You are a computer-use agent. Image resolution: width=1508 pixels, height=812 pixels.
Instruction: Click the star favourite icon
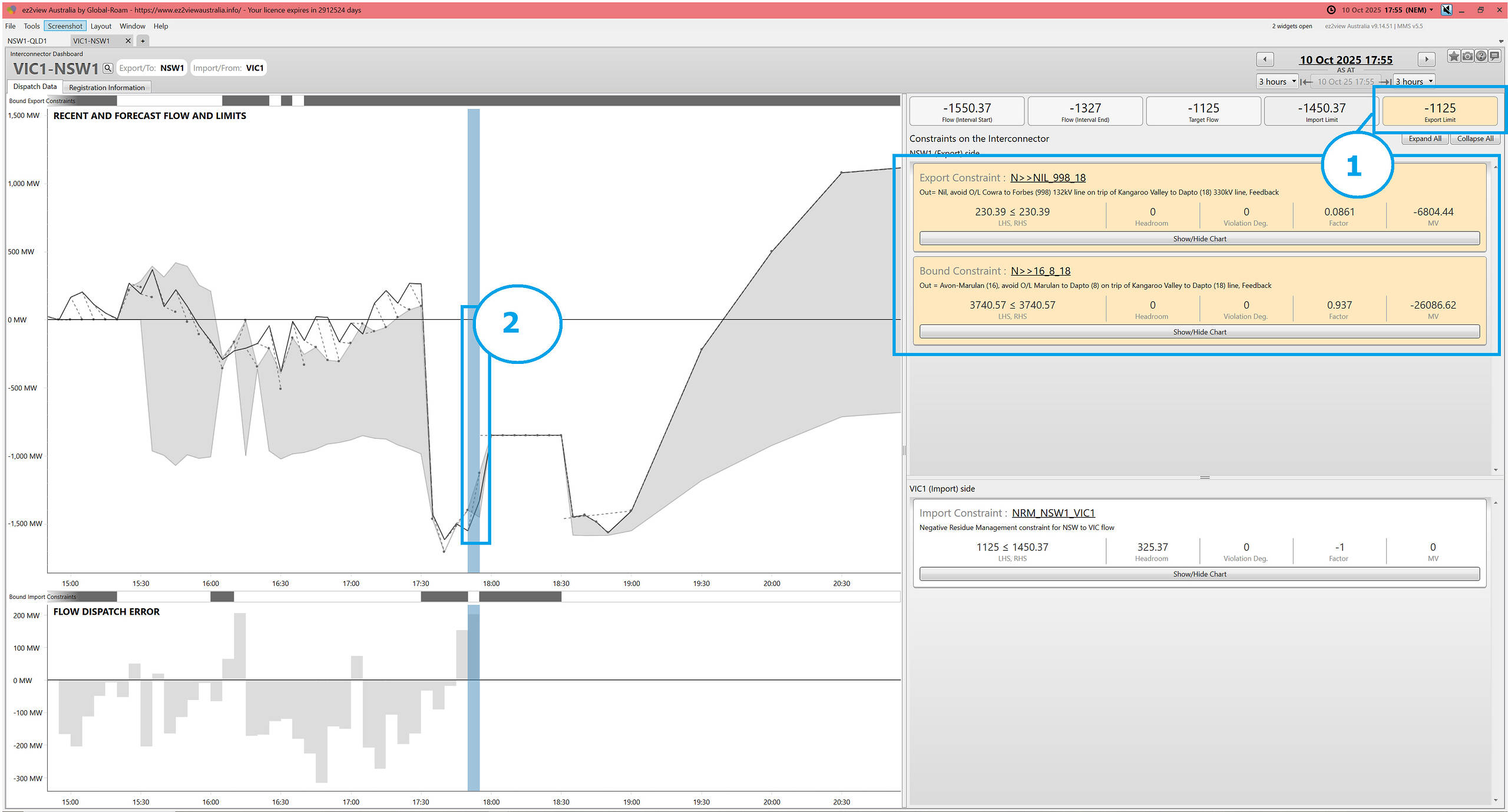pyautogui.click(x=1454, y=56)
